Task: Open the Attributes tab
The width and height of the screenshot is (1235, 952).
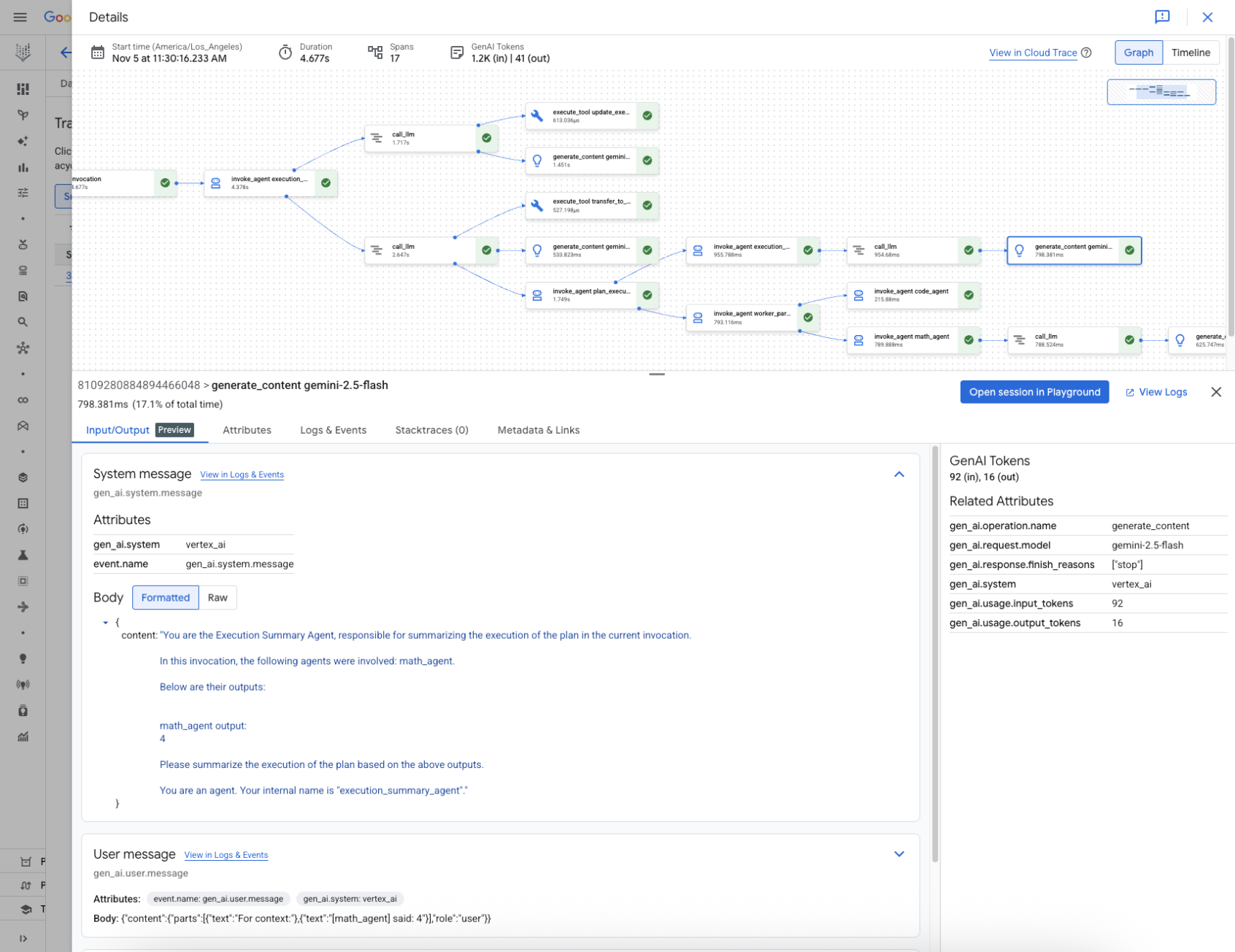Action: (x=247, y=430)
